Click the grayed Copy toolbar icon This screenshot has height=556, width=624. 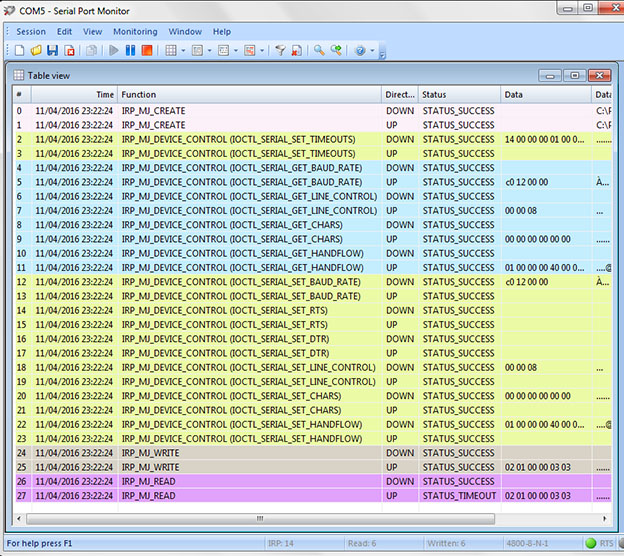[x=92, y=51]
